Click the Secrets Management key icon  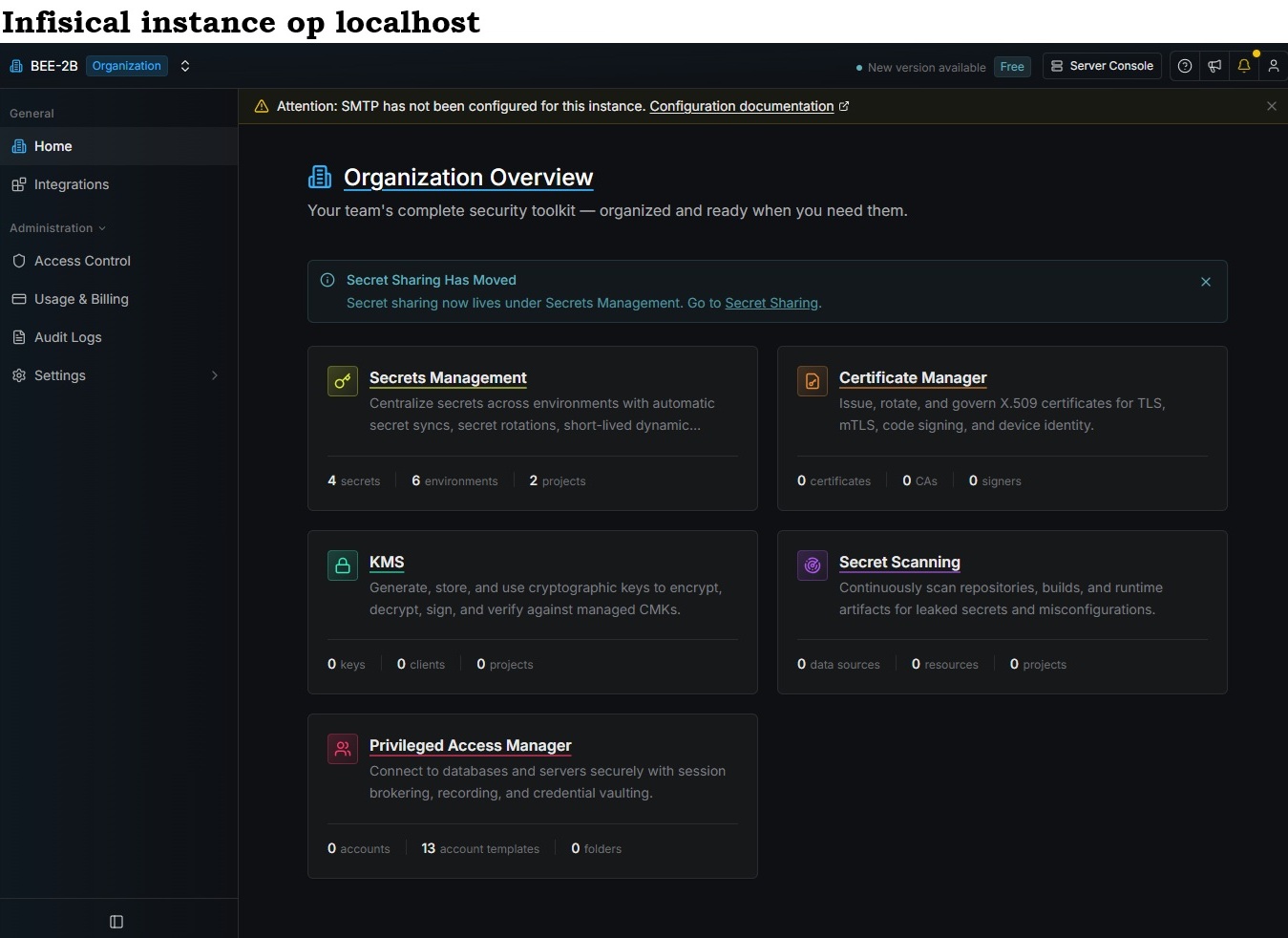343,381
